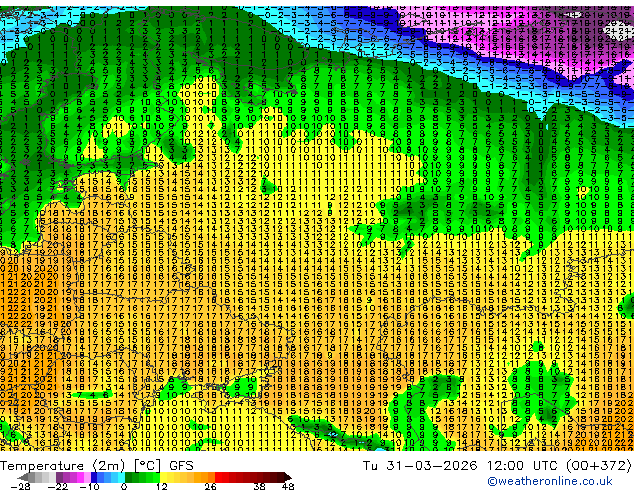
Task: Select the cyan legend color swatch
Action: pos(121,477)
